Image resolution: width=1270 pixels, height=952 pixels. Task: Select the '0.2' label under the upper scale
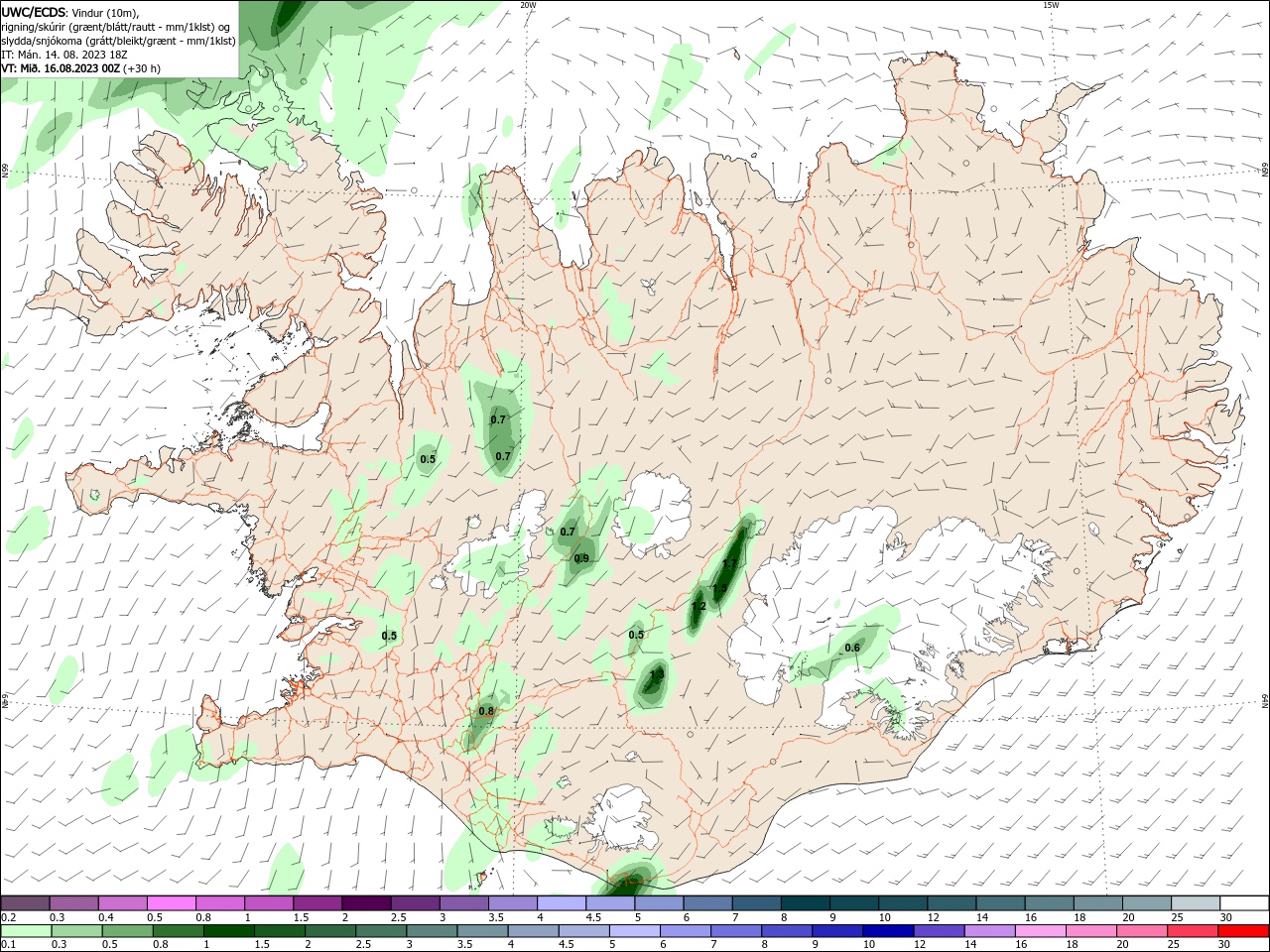tap(9, 917)
